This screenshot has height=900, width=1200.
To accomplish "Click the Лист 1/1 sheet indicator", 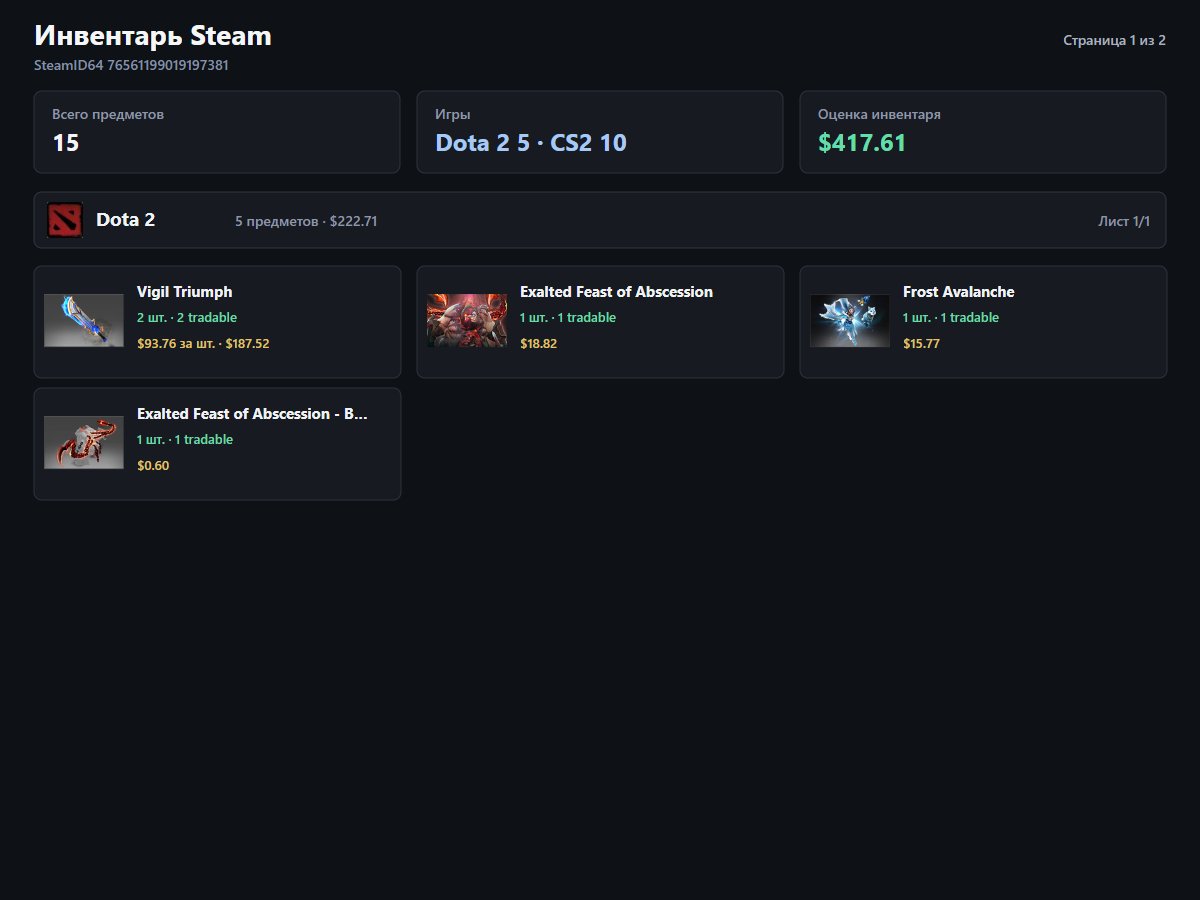I will click(x=1124, y=221).
